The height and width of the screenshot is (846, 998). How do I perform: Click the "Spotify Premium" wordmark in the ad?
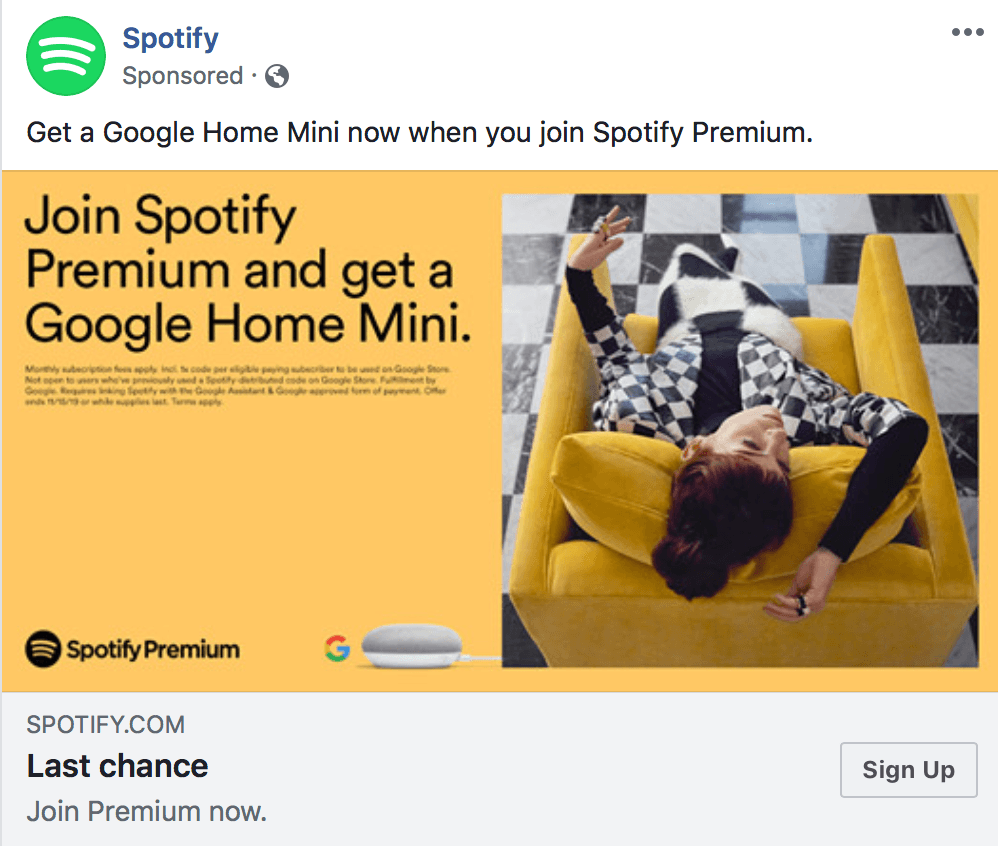(x=153, y=649)
